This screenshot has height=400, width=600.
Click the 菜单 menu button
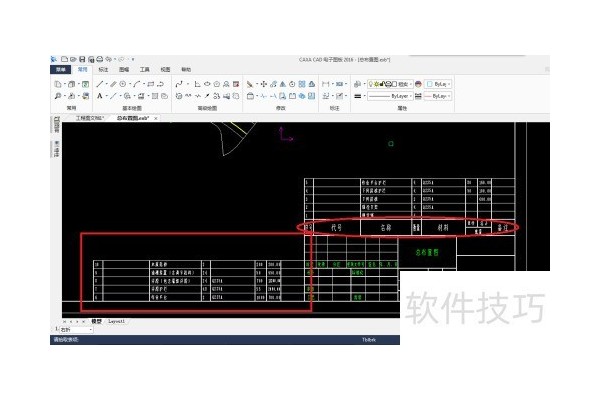point(61,70)
